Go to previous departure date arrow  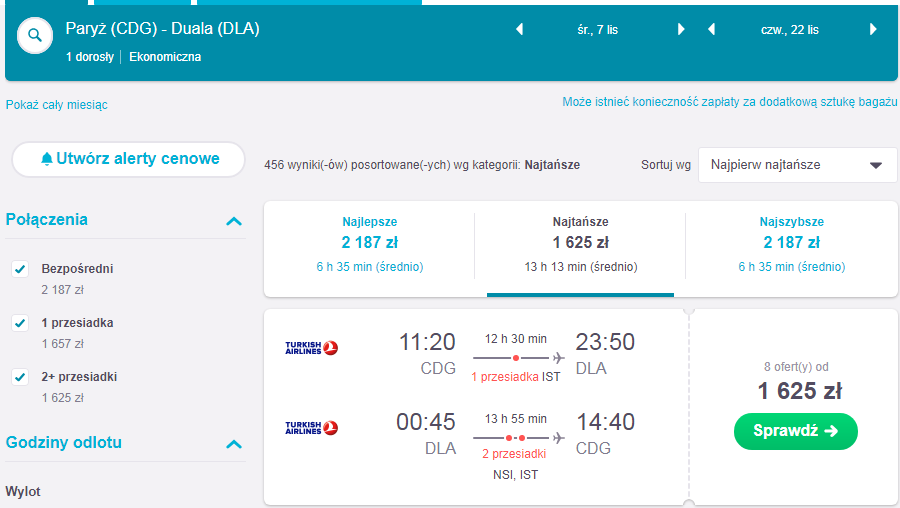click(519, 29)
